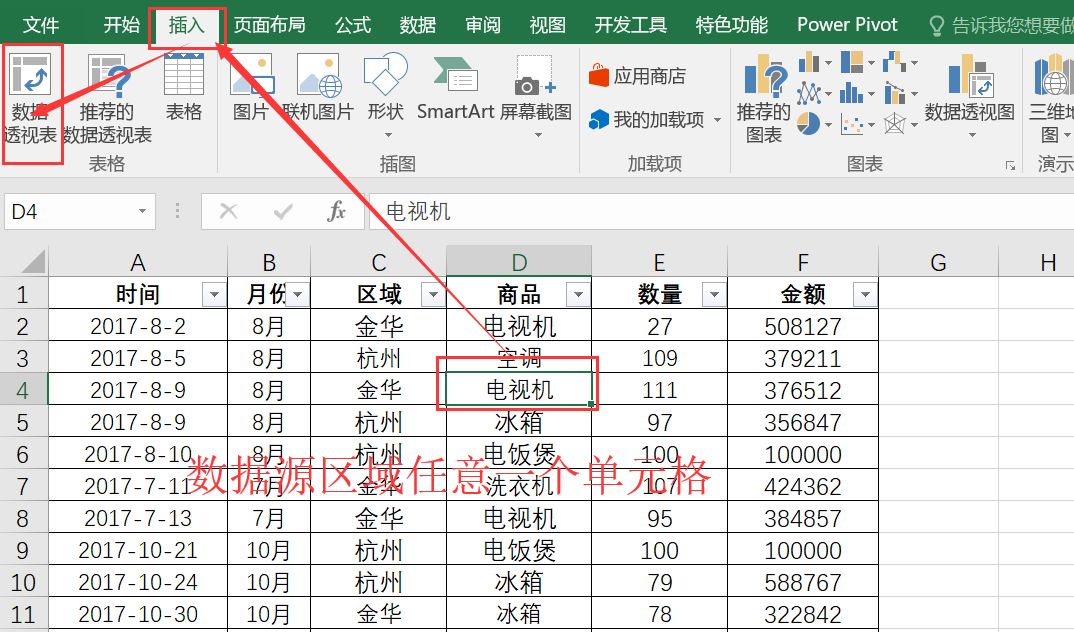The image size is (1074, 632).
Task: Expand the 形状 dropdown arrow
Action: pyautogui.click(x=388, y=135)
